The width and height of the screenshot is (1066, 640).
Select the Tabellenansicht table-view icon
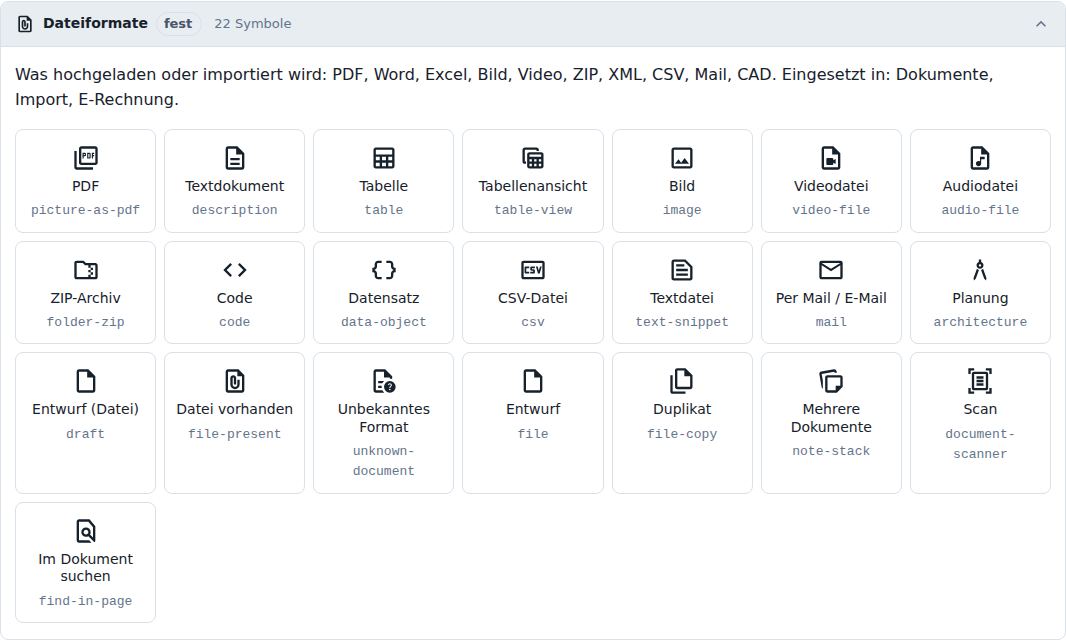[533, 158]
